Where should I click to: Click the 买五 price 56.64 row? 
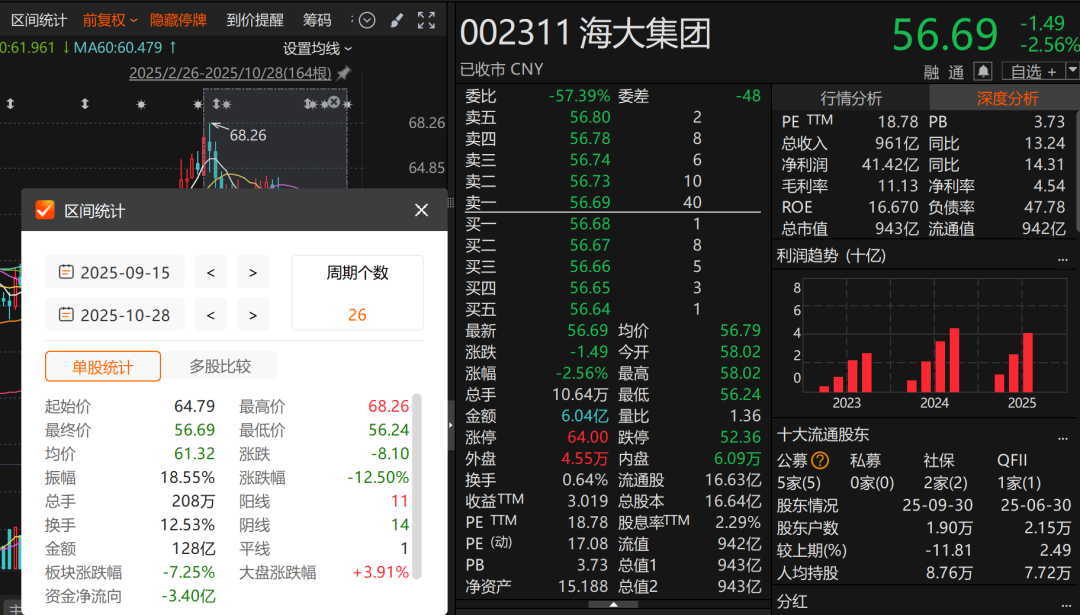point(612,309)
